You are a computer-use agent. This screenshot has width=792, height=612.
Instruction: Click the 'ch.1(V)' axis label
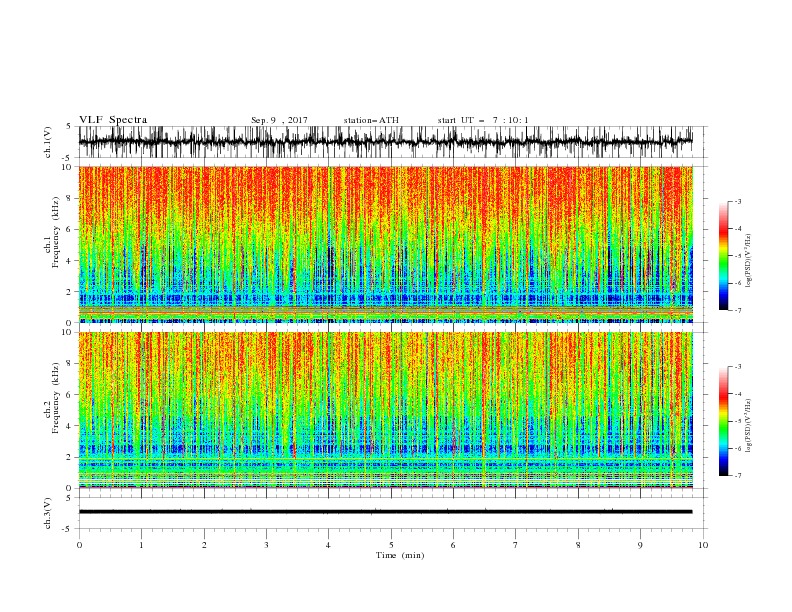(48, 142)
